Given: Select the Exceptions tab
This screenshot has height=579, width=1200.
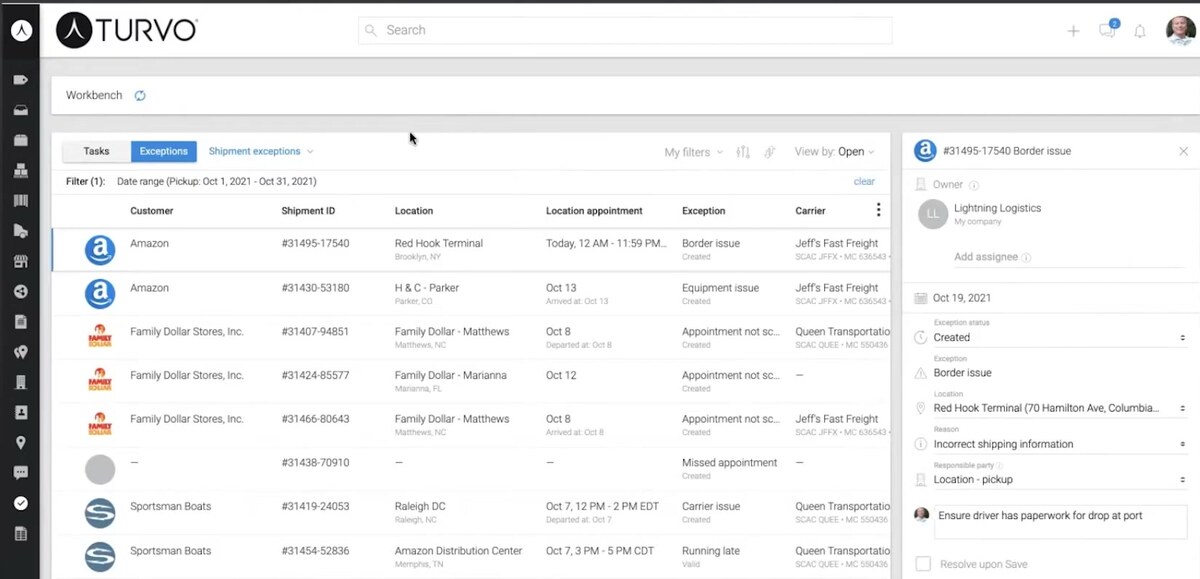Looking at the screenshot, I should (x=164, y=152).
